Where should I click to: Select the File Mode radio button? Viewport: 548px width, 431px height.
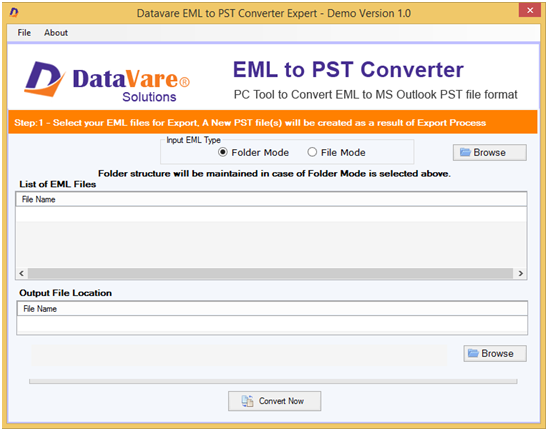click(x=312, y=152)
